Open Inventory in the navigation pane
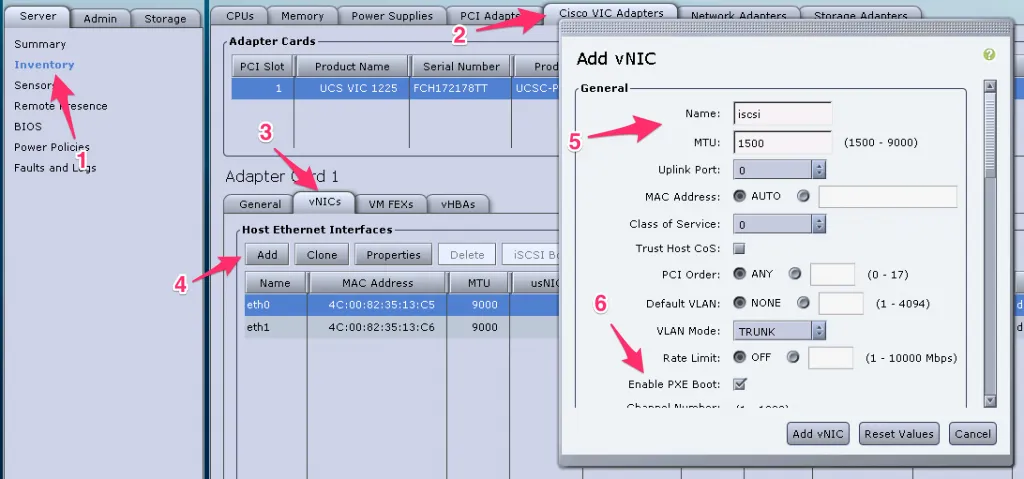The width and height of the screenshot is (1024, 479). pos(44,65)
